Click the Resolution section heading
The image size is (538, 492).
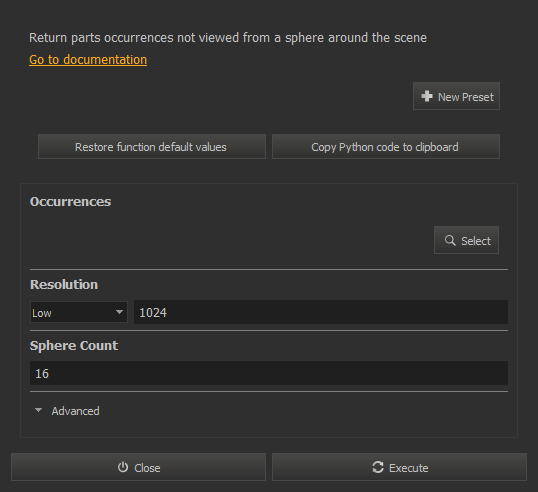(64, 285)
